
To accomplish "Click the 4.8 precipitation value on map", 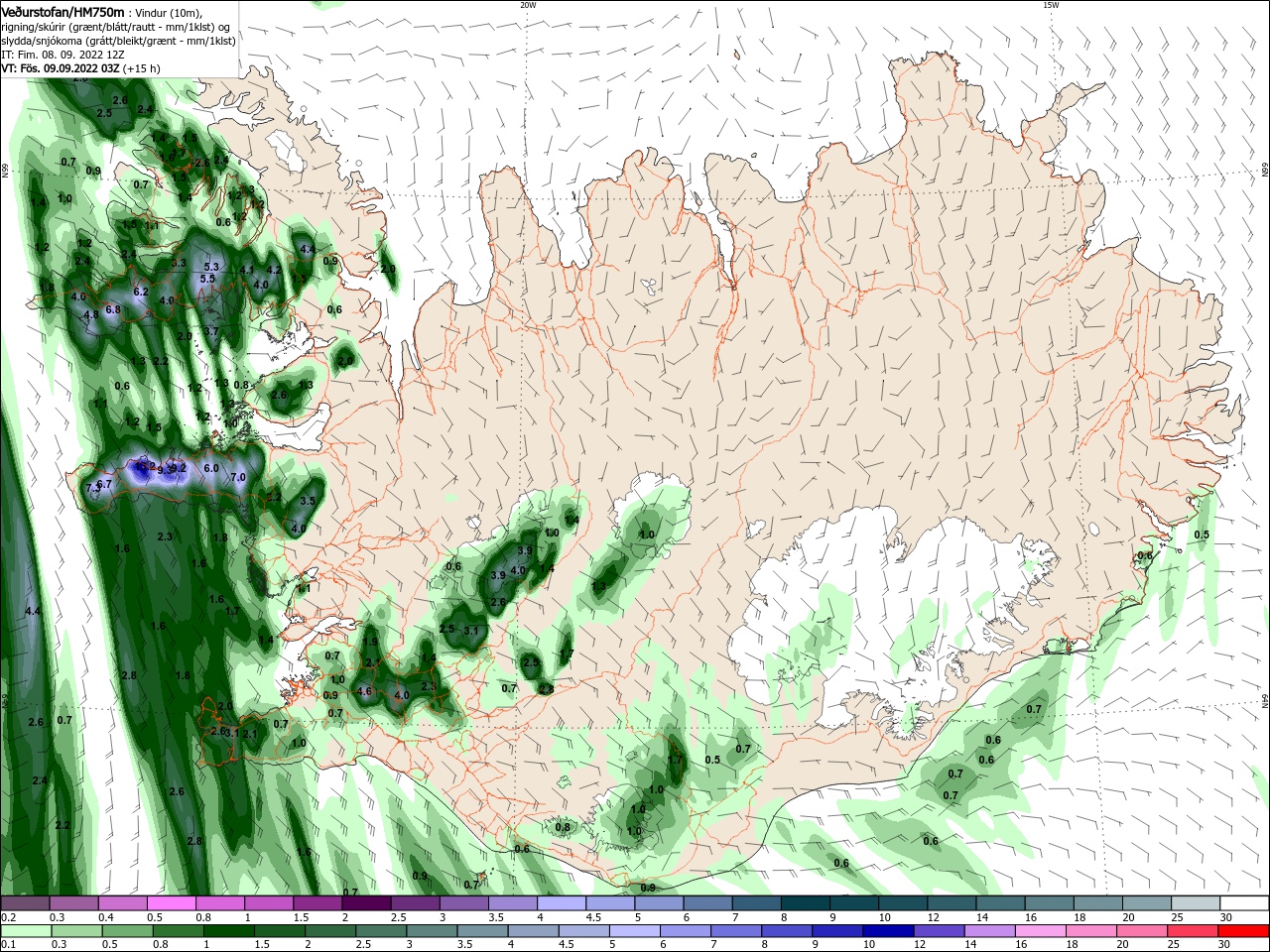I will click(91, 314).
